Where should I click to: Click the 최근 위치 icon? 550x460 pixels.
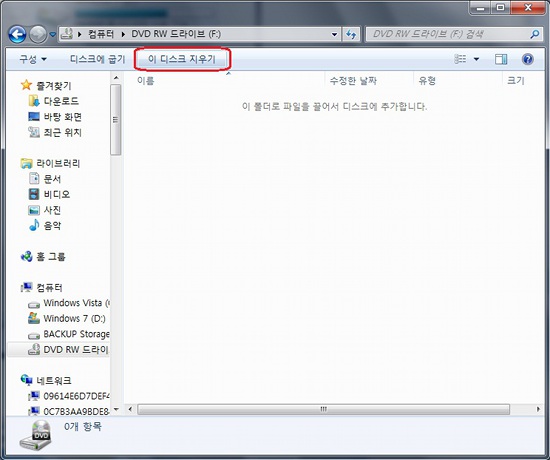[34, 132]
